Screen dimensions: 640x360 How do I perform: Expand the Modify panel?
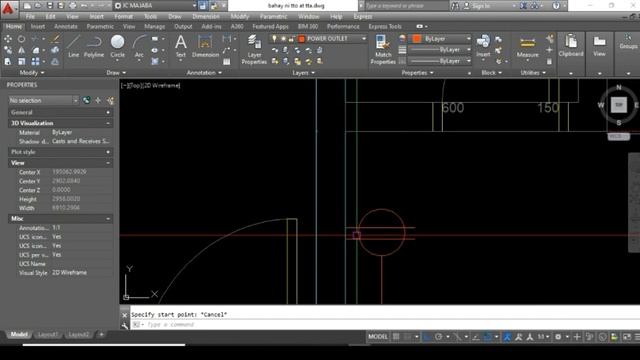(31, 73)
